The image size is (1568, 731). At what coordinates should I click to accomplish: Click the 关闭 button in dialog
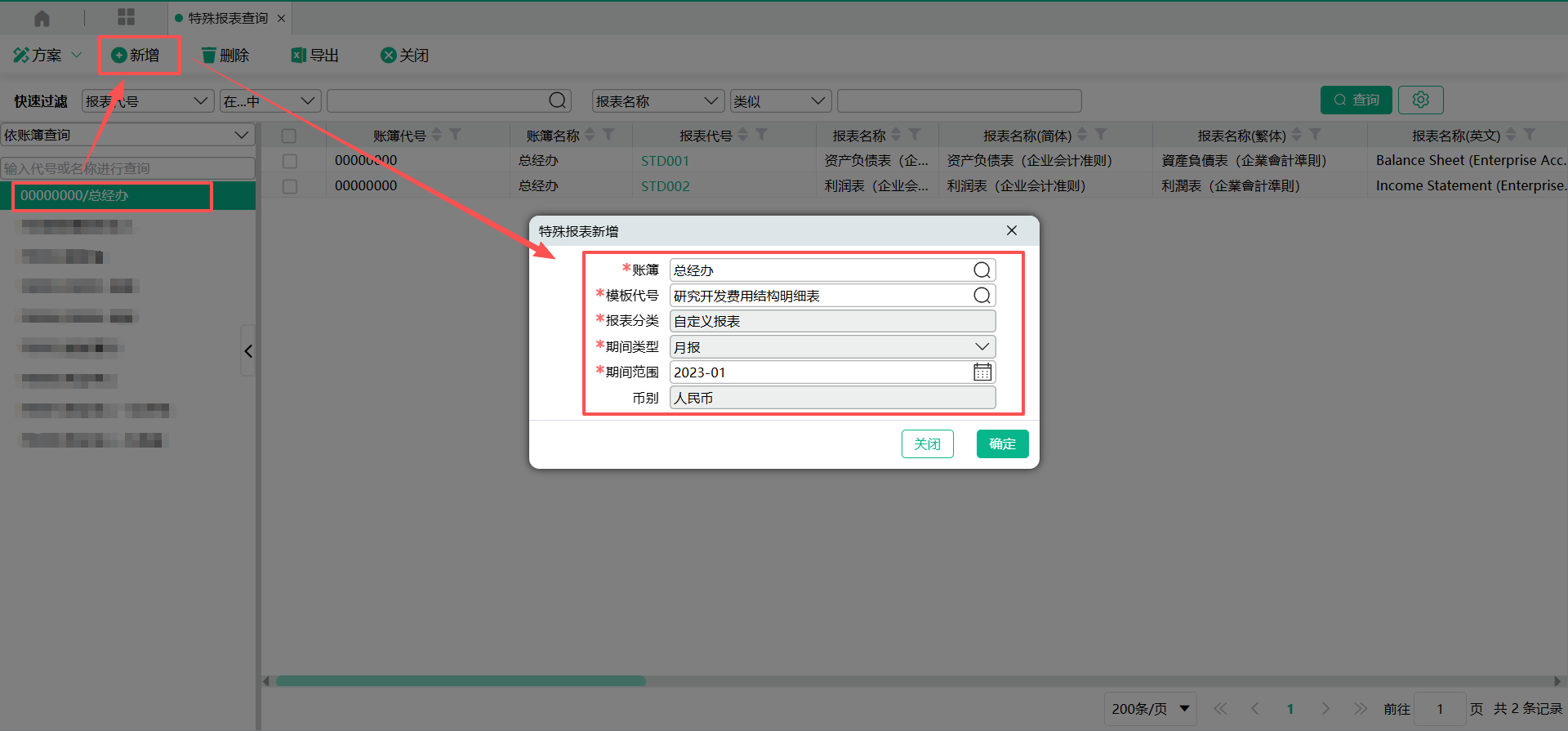(927, 444)
